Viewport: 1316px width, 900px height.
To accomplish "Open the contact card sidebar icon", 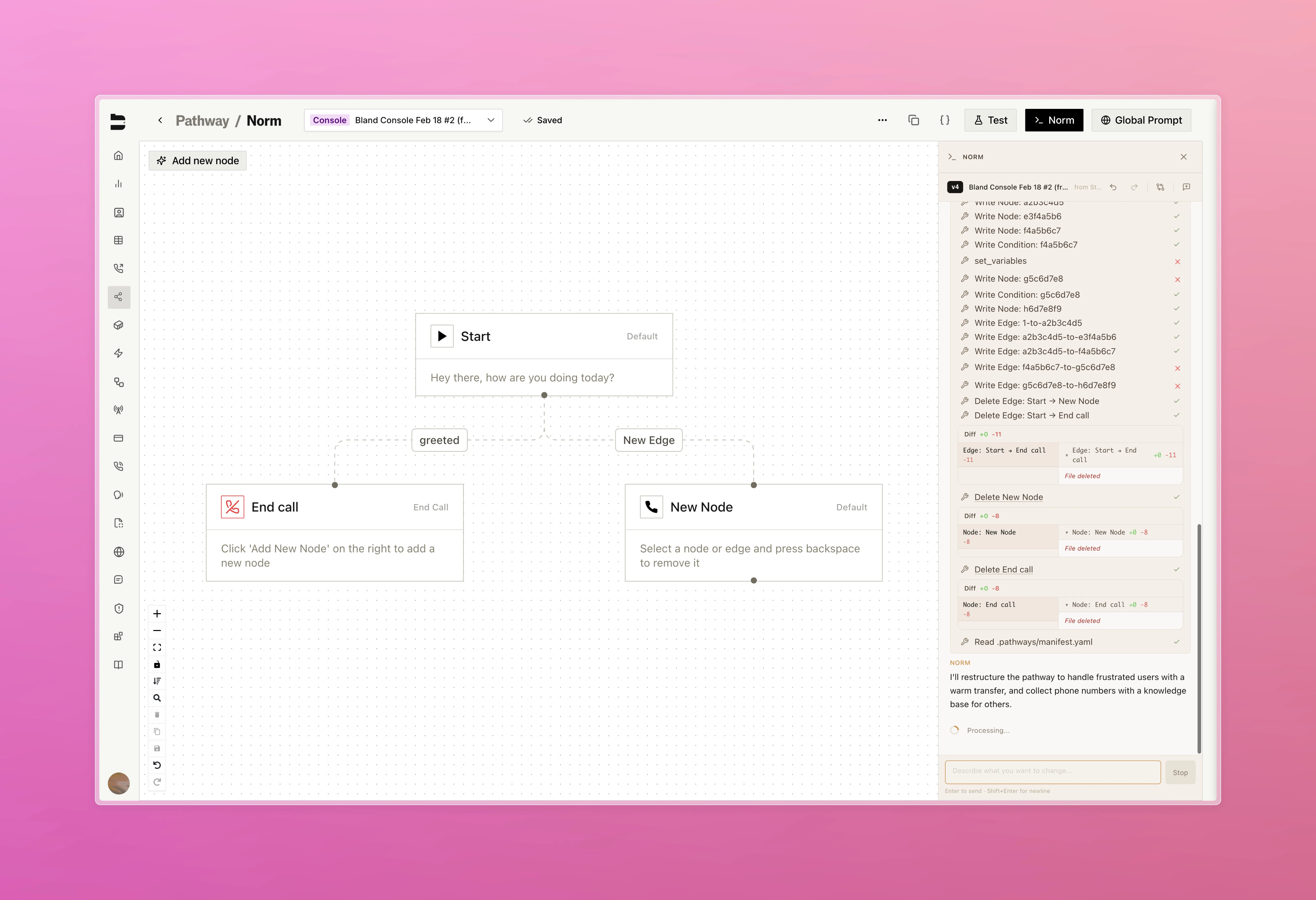I will (118, 212).
